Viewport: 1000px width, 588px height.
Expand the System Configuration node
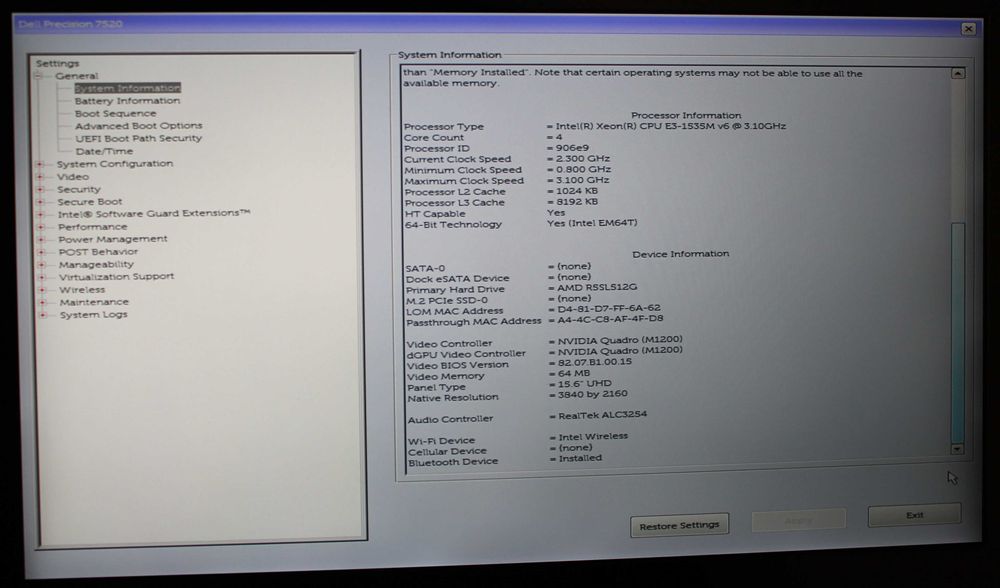tap(40, 164)
